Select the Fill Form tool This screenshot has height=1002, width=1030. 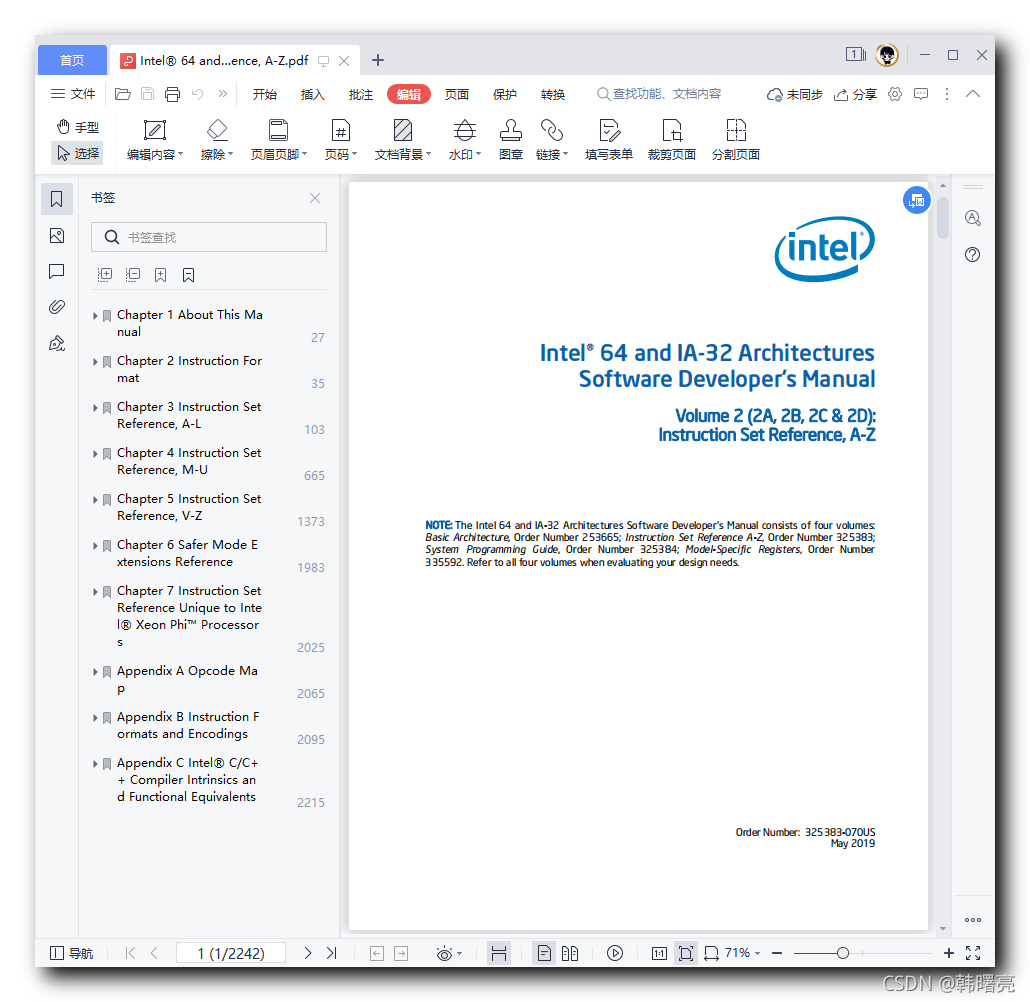pos(608,139)
